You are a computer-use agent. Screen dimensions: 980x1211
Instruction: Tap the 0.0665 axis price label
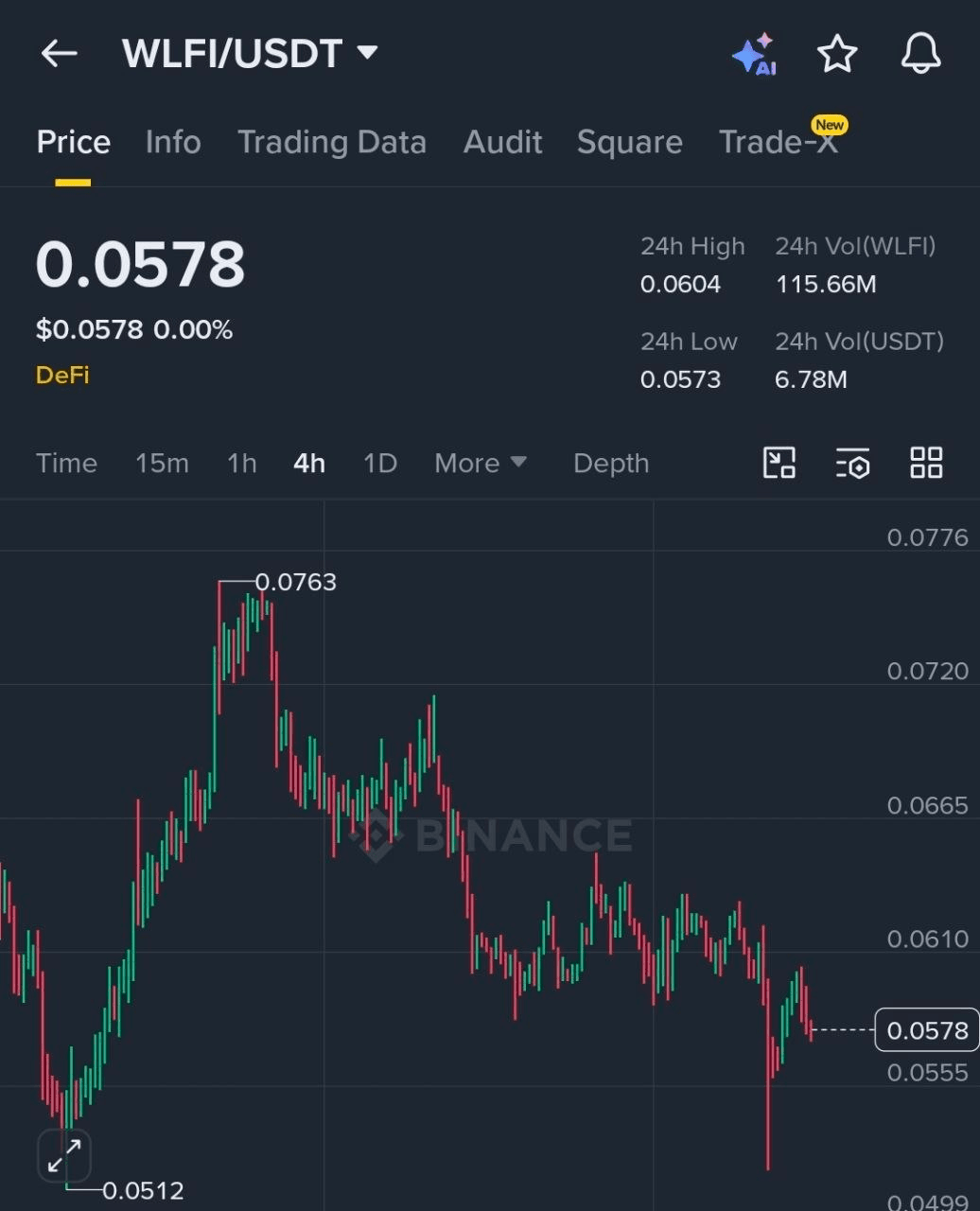[x=927, y=805]
